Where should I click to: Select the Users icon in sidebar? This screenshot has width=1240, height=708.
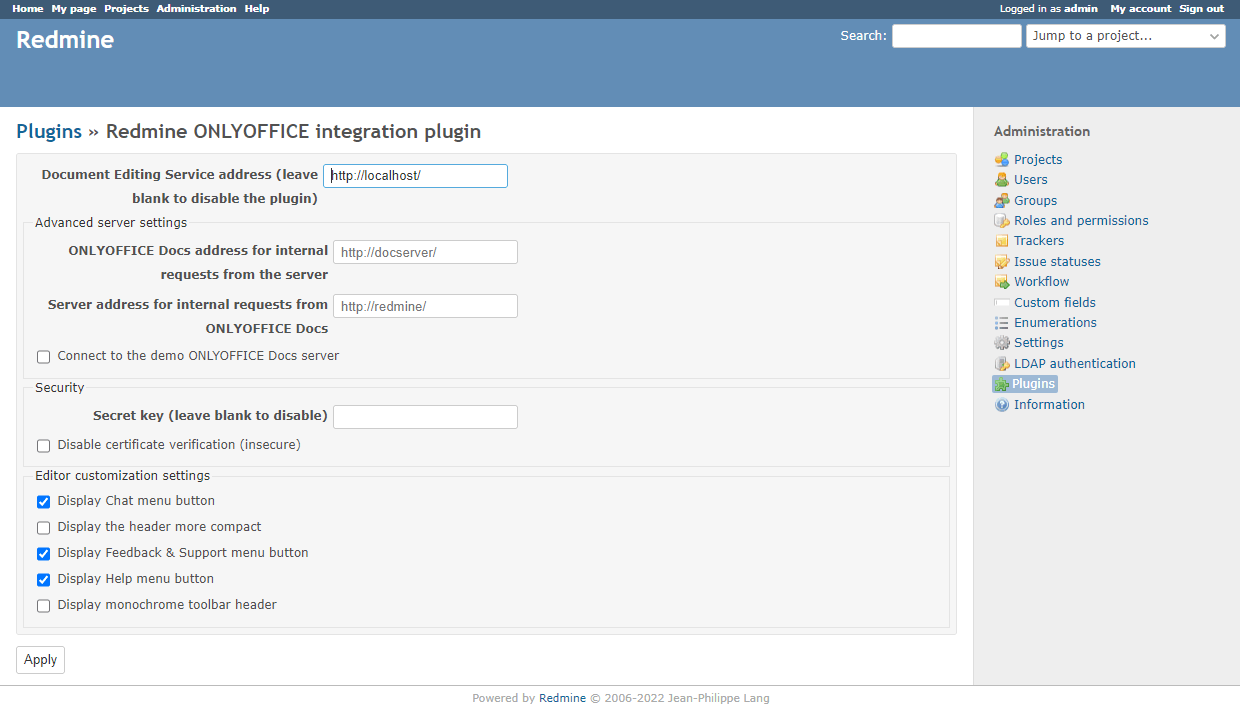[1002, 180]
